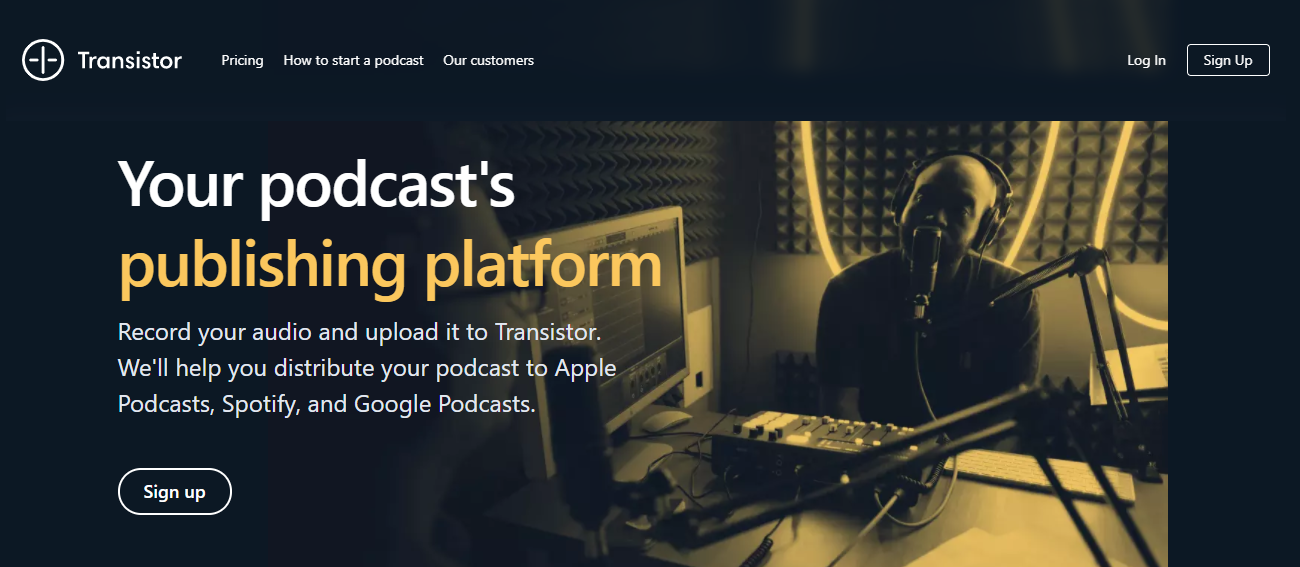View the Our customers page
The width and height of the screenshot is (1300, 567).
[488, 60]
